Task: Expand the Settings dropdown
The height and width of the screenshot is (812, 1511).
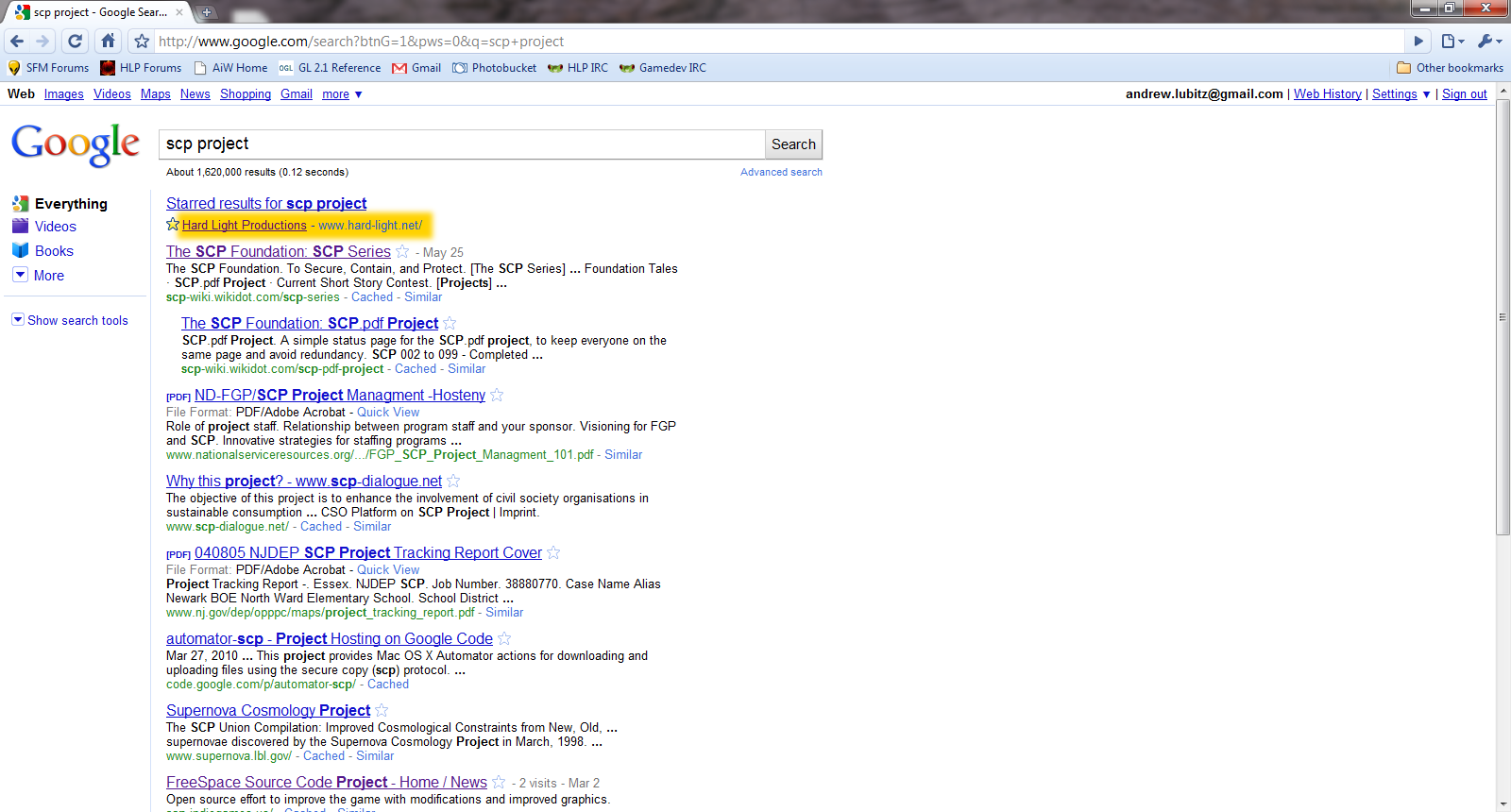Action: click(x=1401, y=93)
